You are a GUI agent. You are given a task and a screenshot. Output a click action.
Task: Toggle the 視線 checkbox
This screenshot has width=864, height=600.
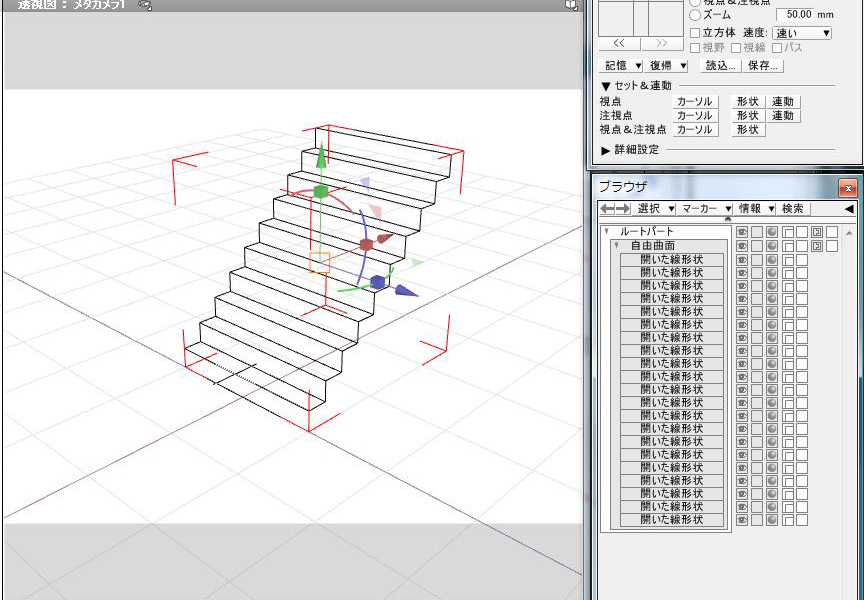736,48
